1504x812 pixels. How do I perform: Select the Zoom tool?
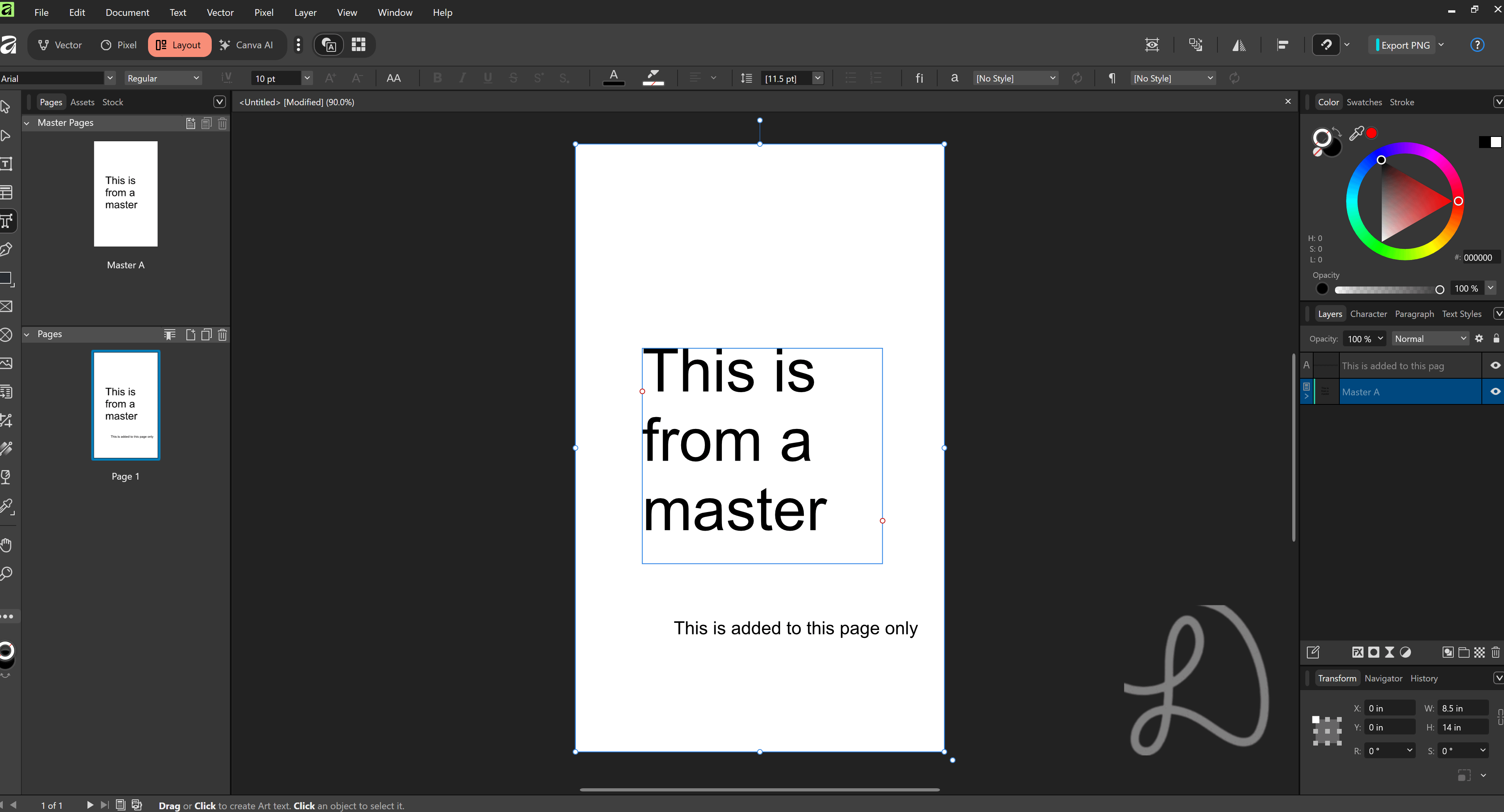point(6,574)
